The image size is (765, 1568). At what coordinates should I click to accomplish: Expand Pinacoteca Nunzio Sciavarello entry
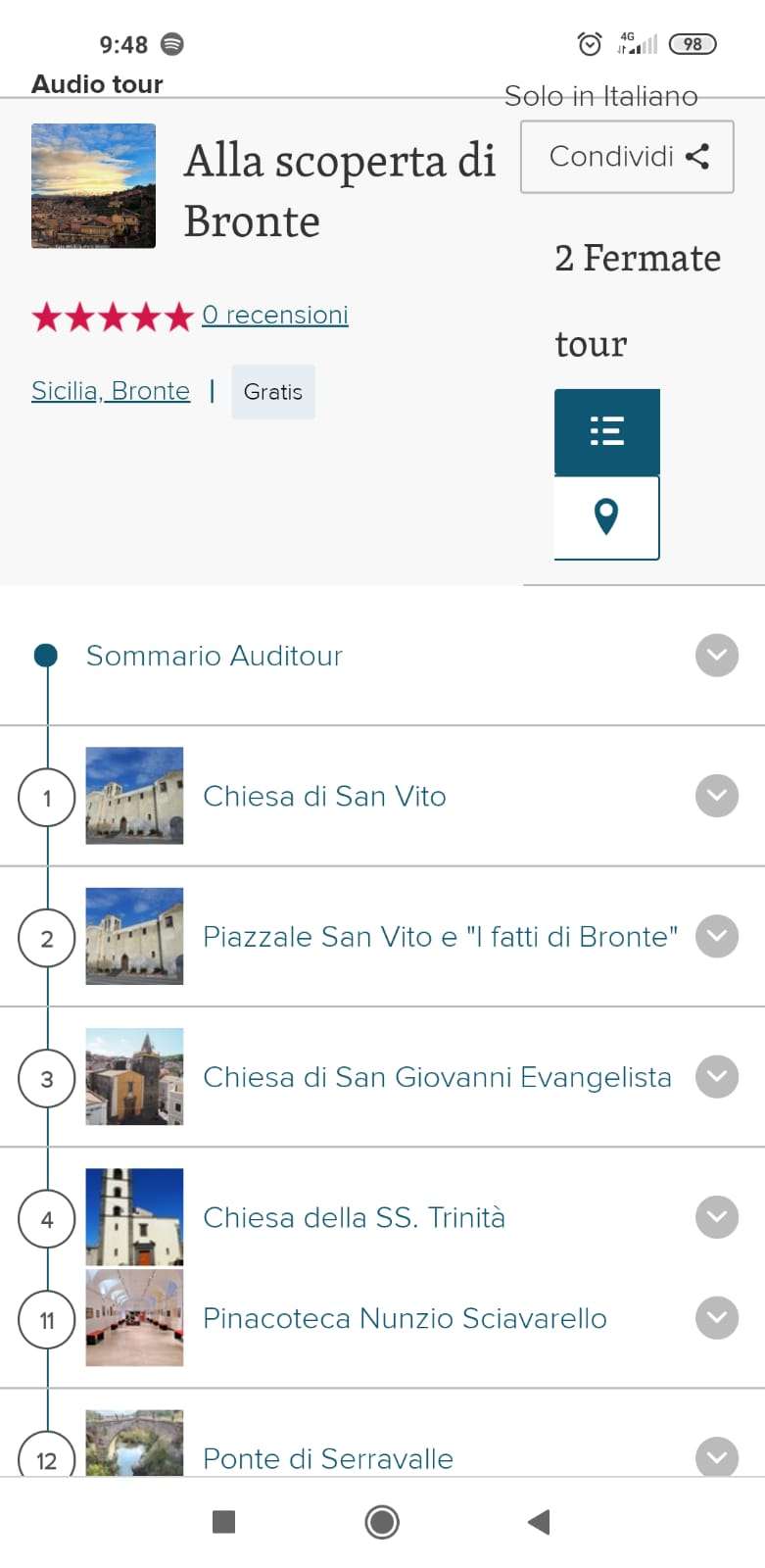[x=716, y=1318]
